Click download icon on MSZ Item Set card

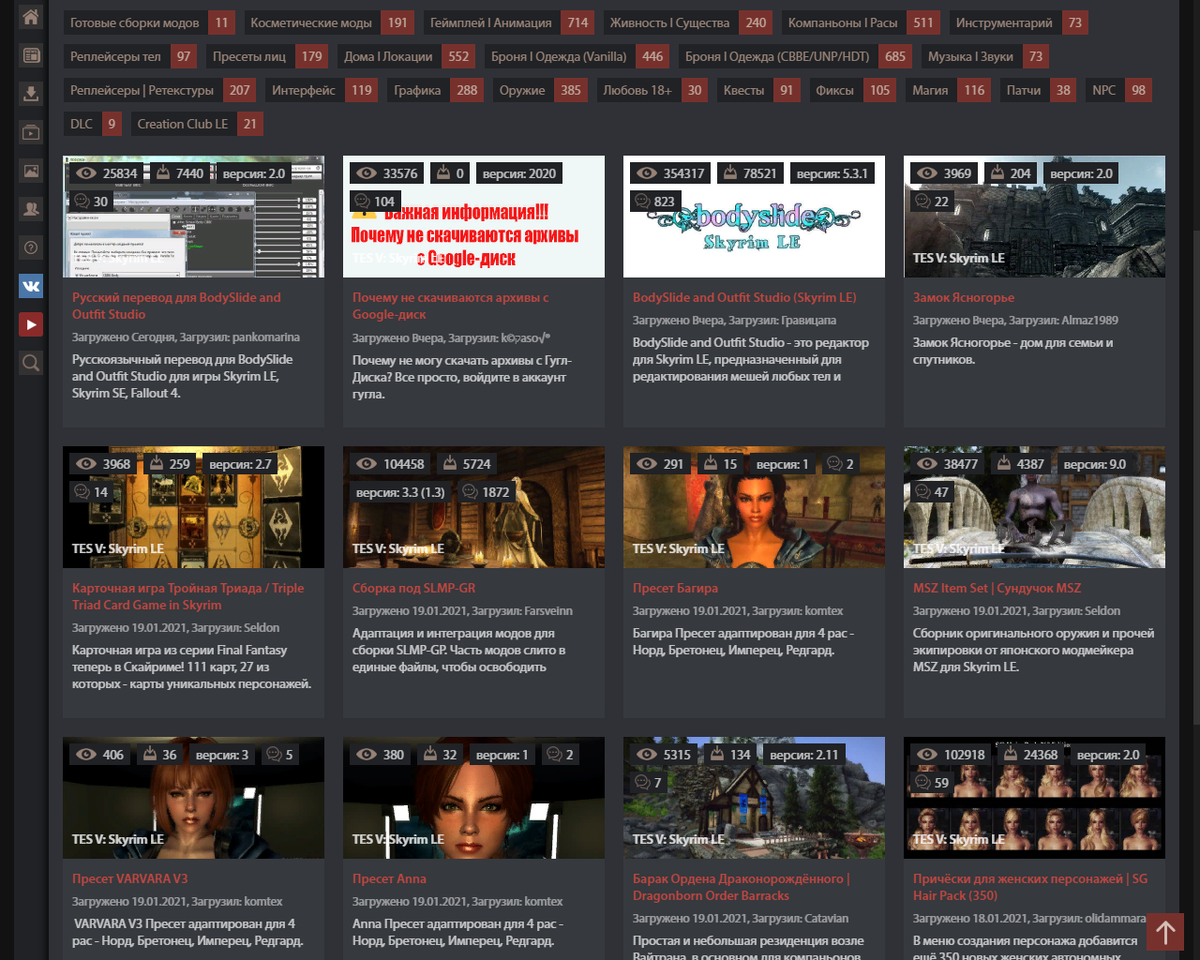pos(1004,465)
